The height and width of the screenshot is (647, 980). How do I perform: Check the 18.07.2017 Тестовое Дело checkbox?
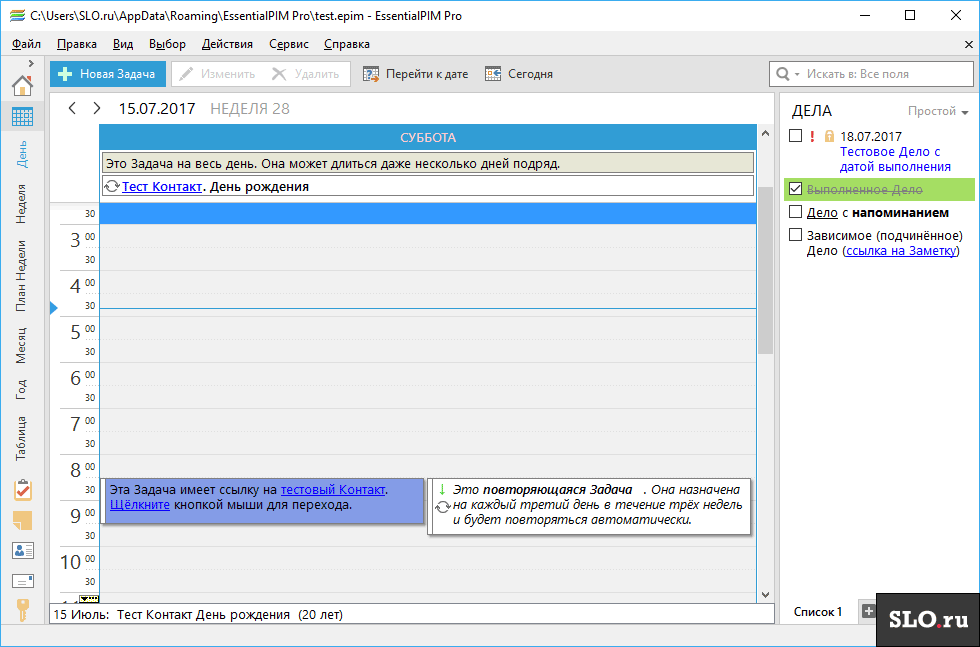tap(796, 136)
